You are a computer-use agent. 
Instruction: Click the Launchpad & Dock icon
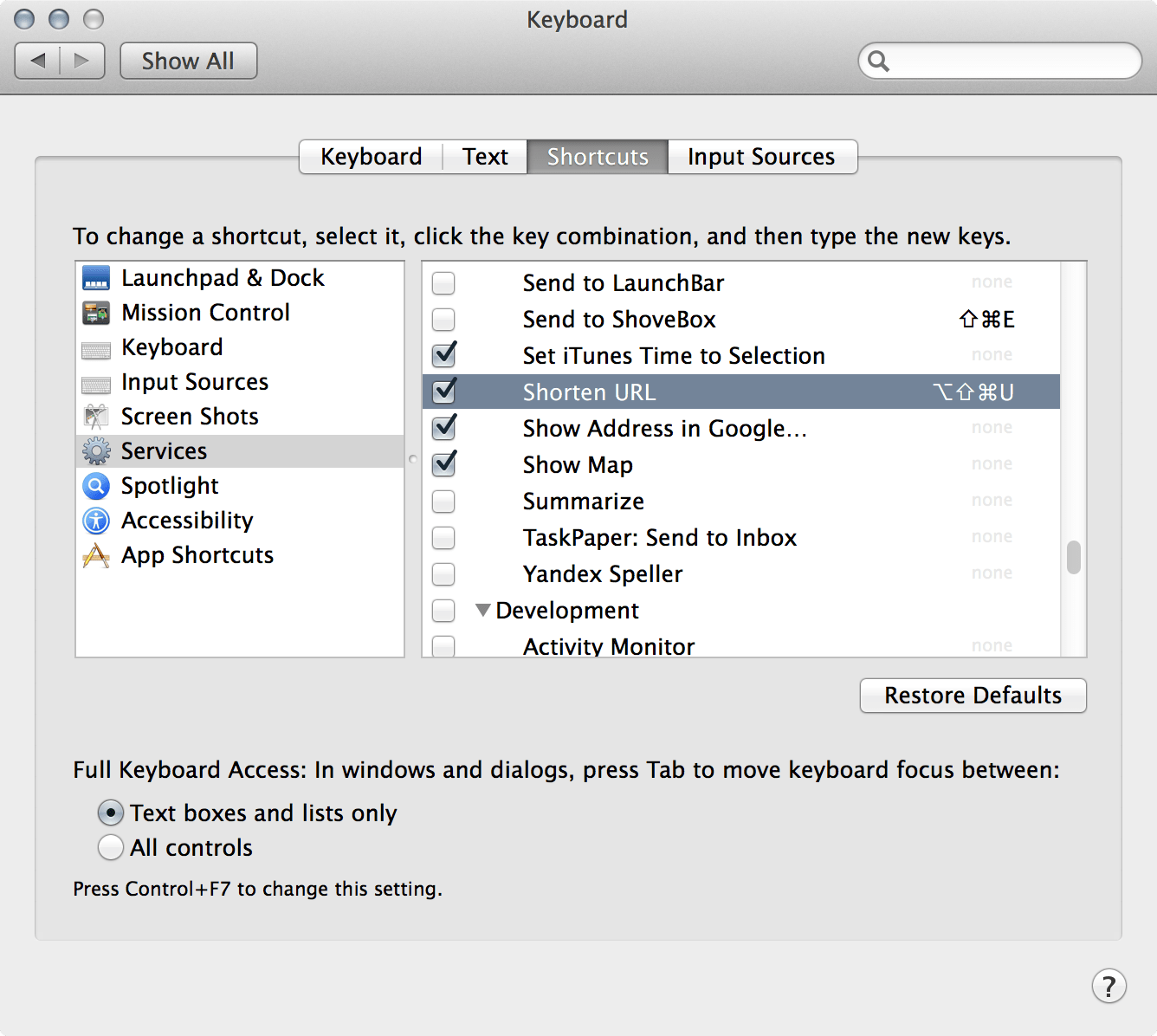point(96,278)
